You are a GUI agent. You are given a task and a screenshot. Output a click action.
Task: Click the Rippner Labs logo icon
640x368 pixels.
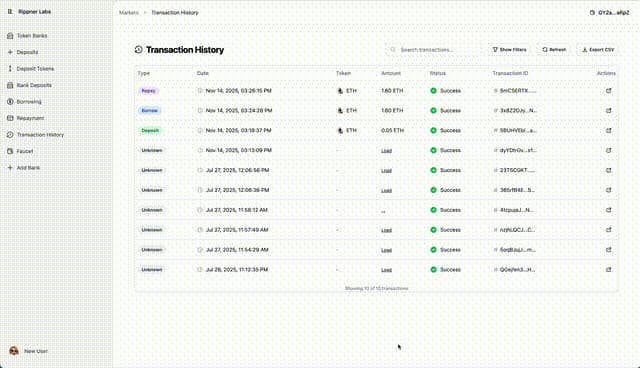coord(10,12)
